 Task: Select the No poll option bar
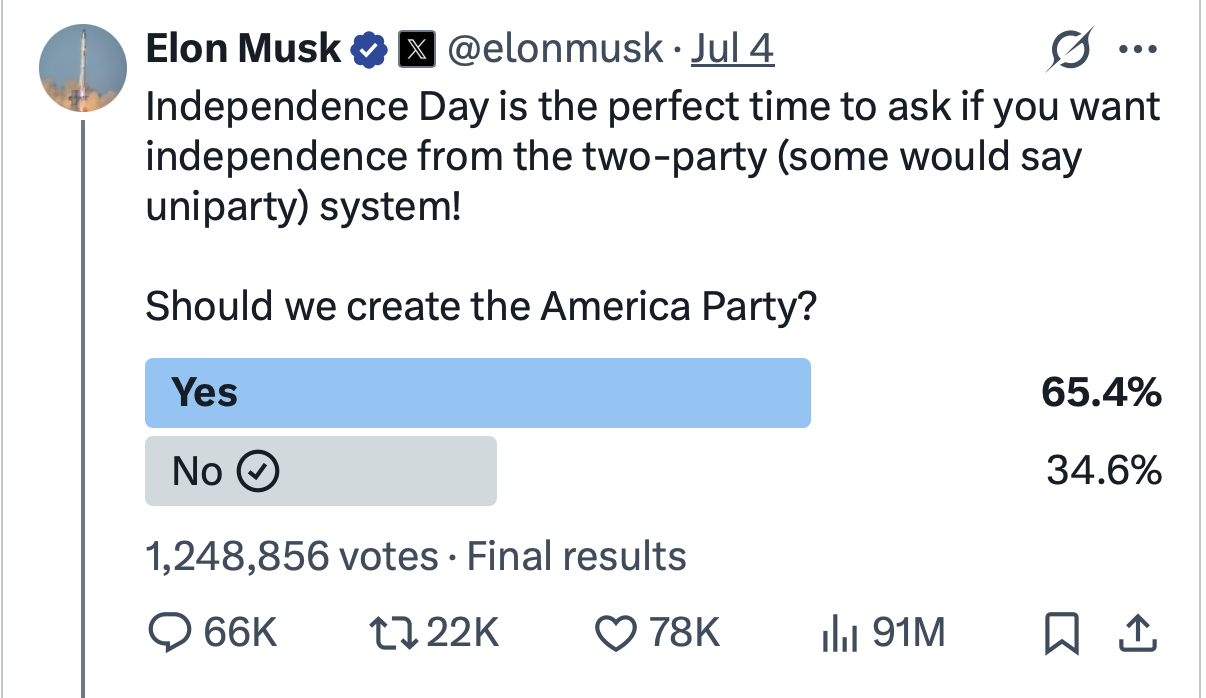pyautogui.click(x=320, y=471)
